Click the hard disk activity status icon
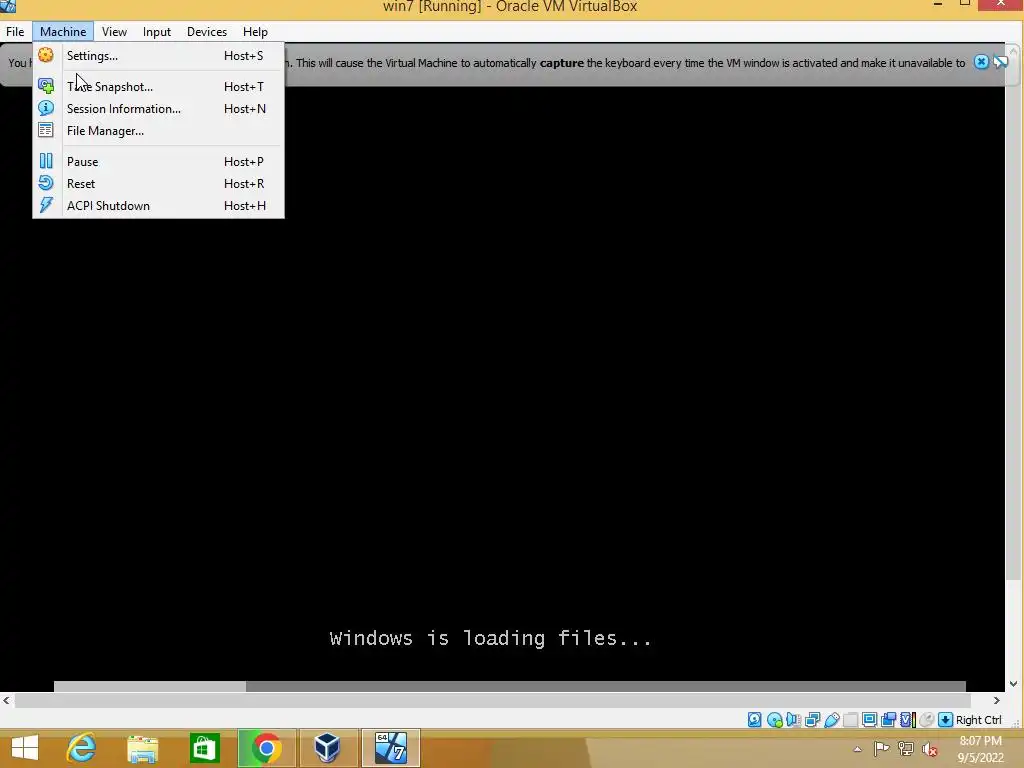This screenshot has width=1024, height=768. (x=754, y=720)
